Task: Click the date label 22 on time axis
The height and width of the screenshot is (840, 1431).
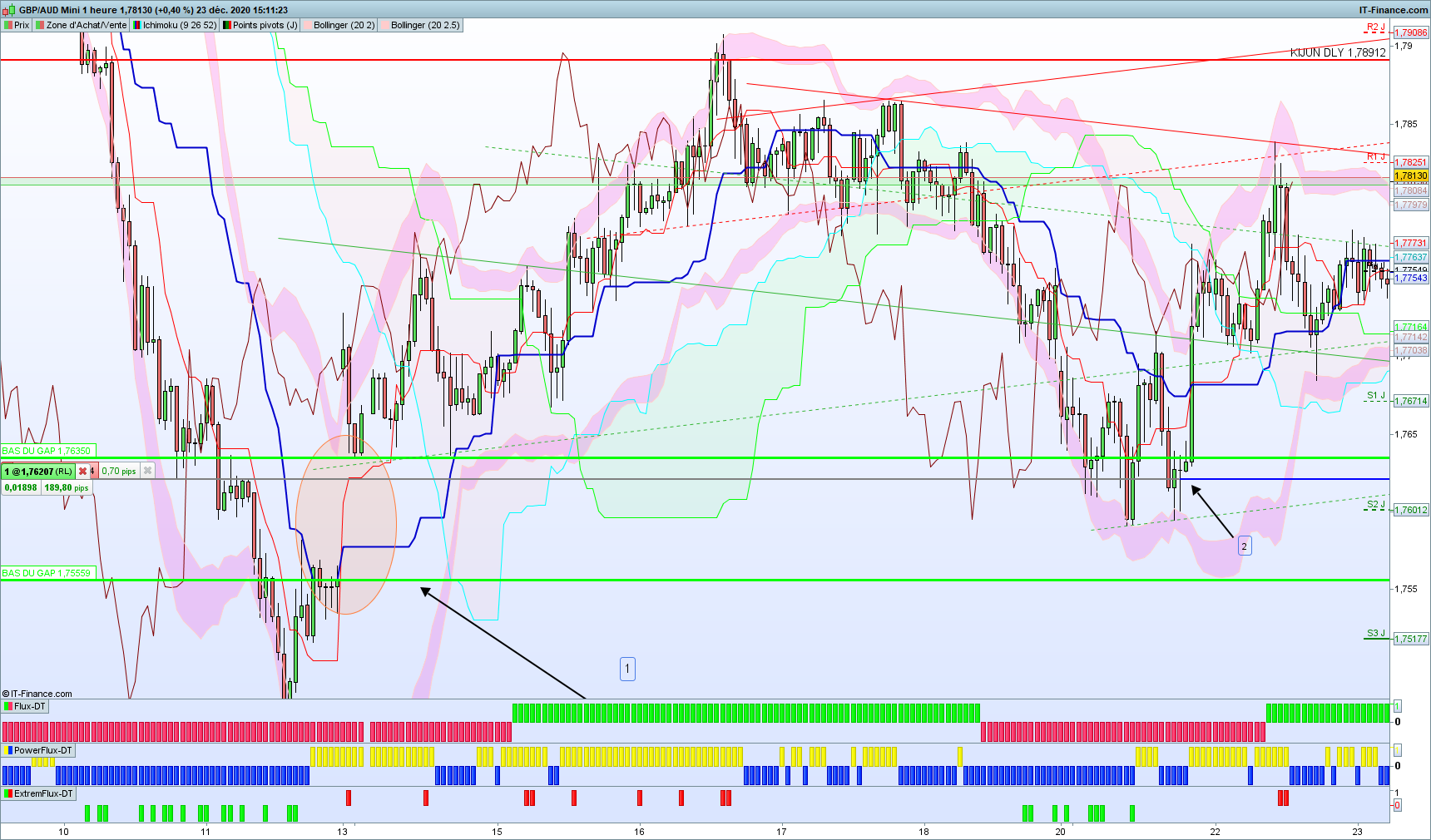Action: pos(1216,831)
